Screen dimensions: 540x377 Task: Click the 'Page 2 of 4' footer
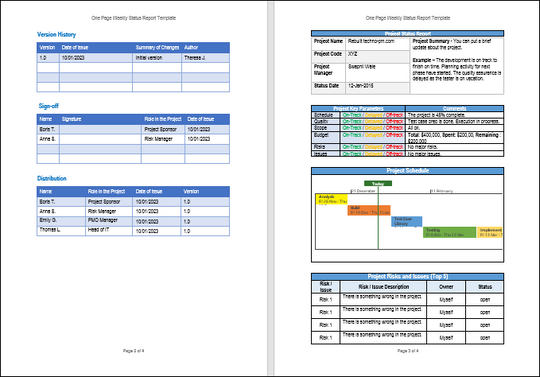click(133, 351)
